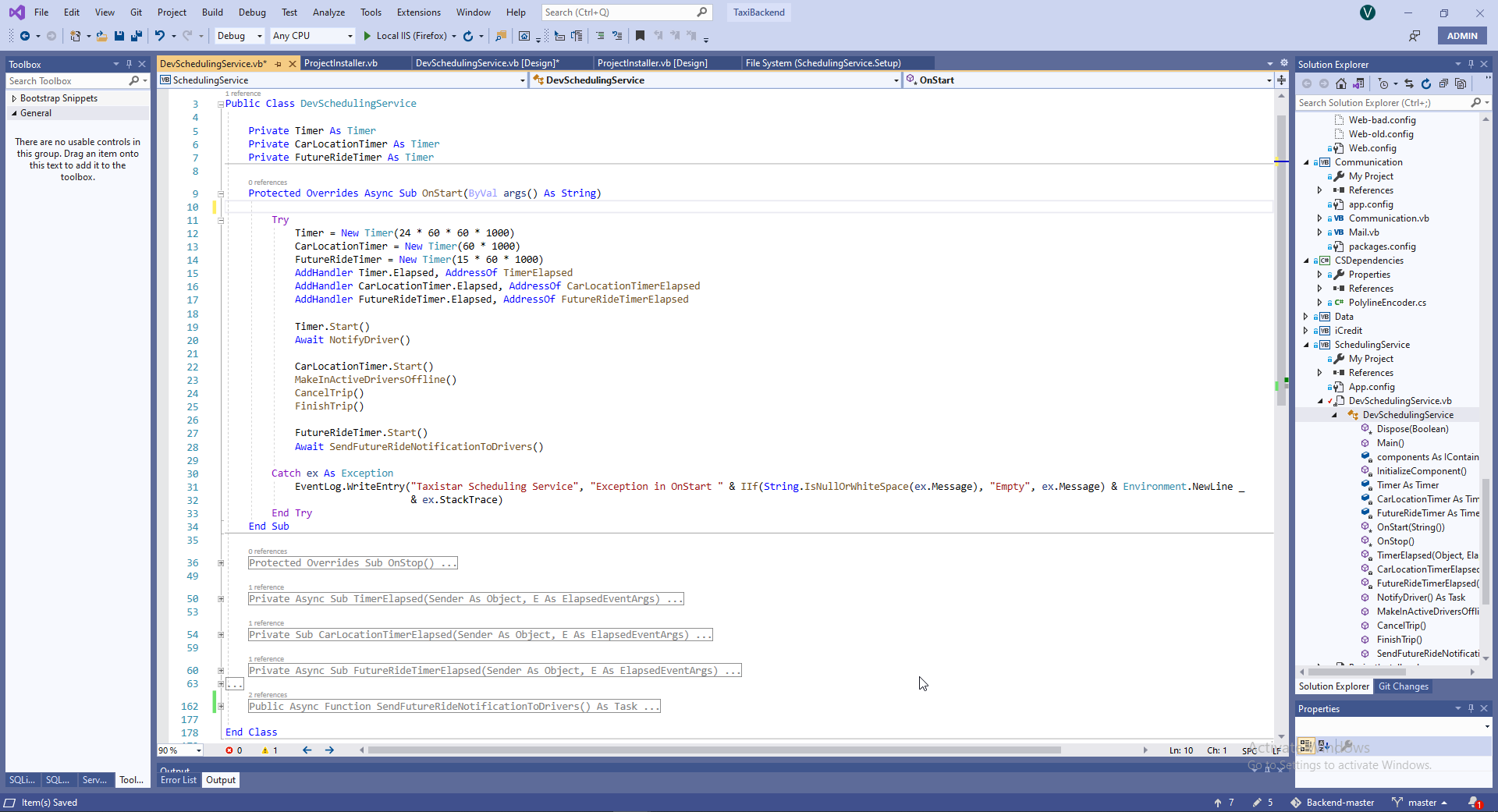Expand the collapsed SendFutureRideNotificationToDrivers function

point(221,707)
